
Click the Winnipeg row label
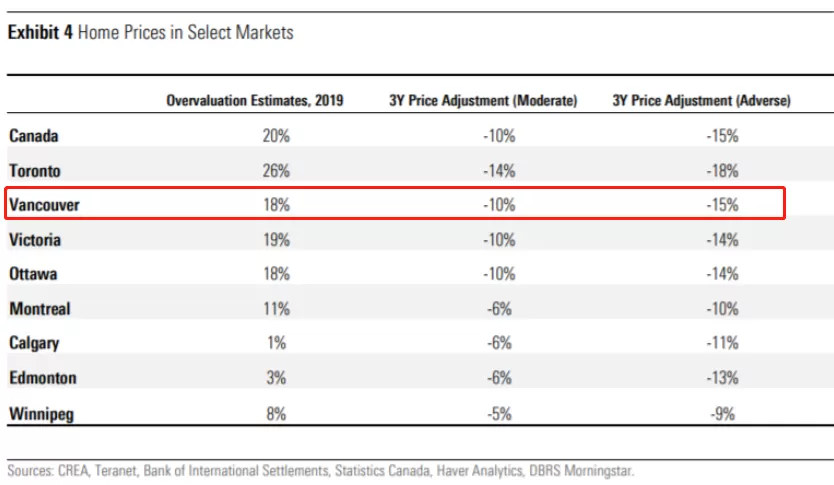[x=41, y=414]
